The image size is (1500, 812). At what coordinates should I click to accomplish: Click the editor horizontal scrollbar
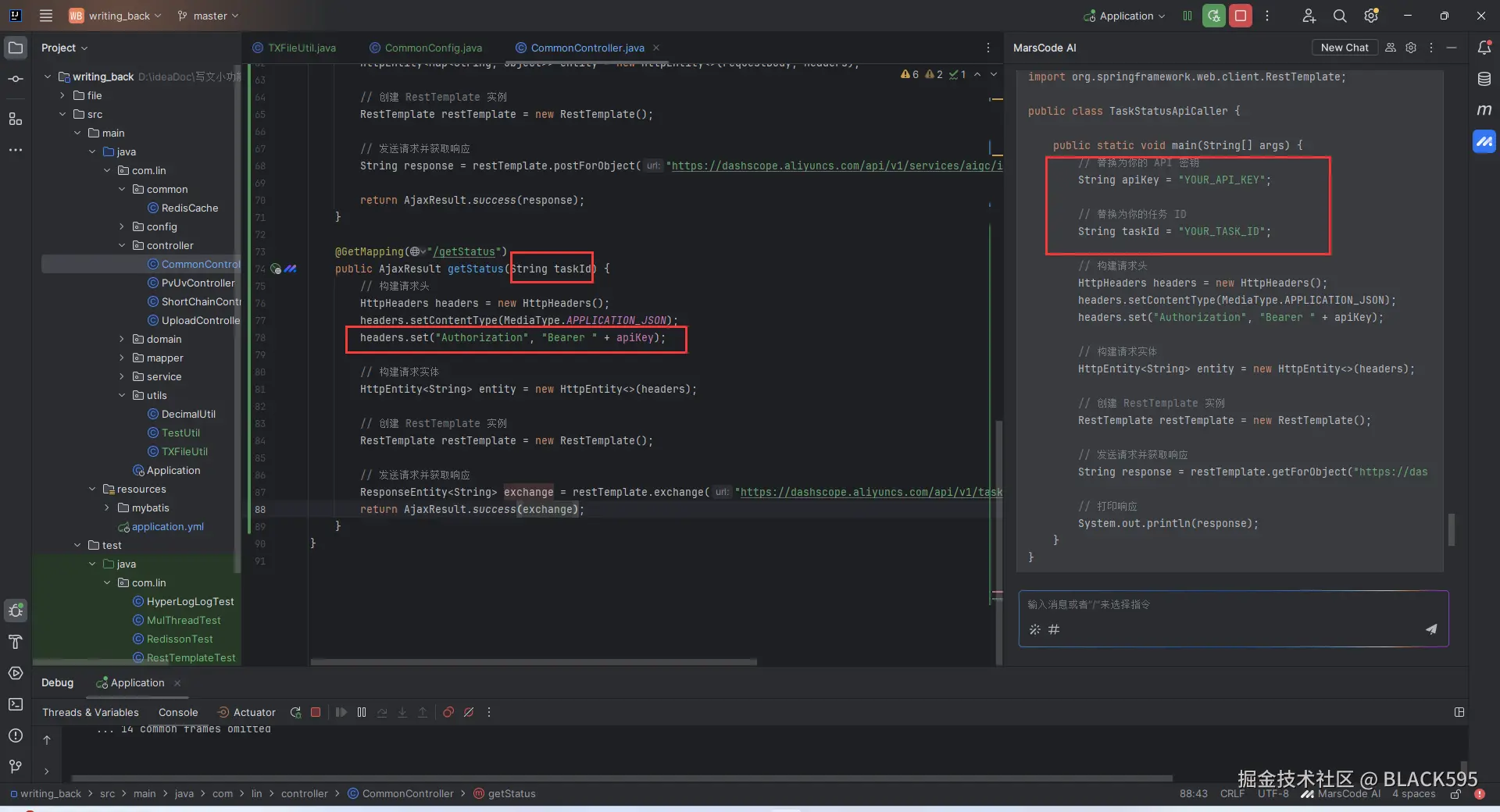(534, 662)
